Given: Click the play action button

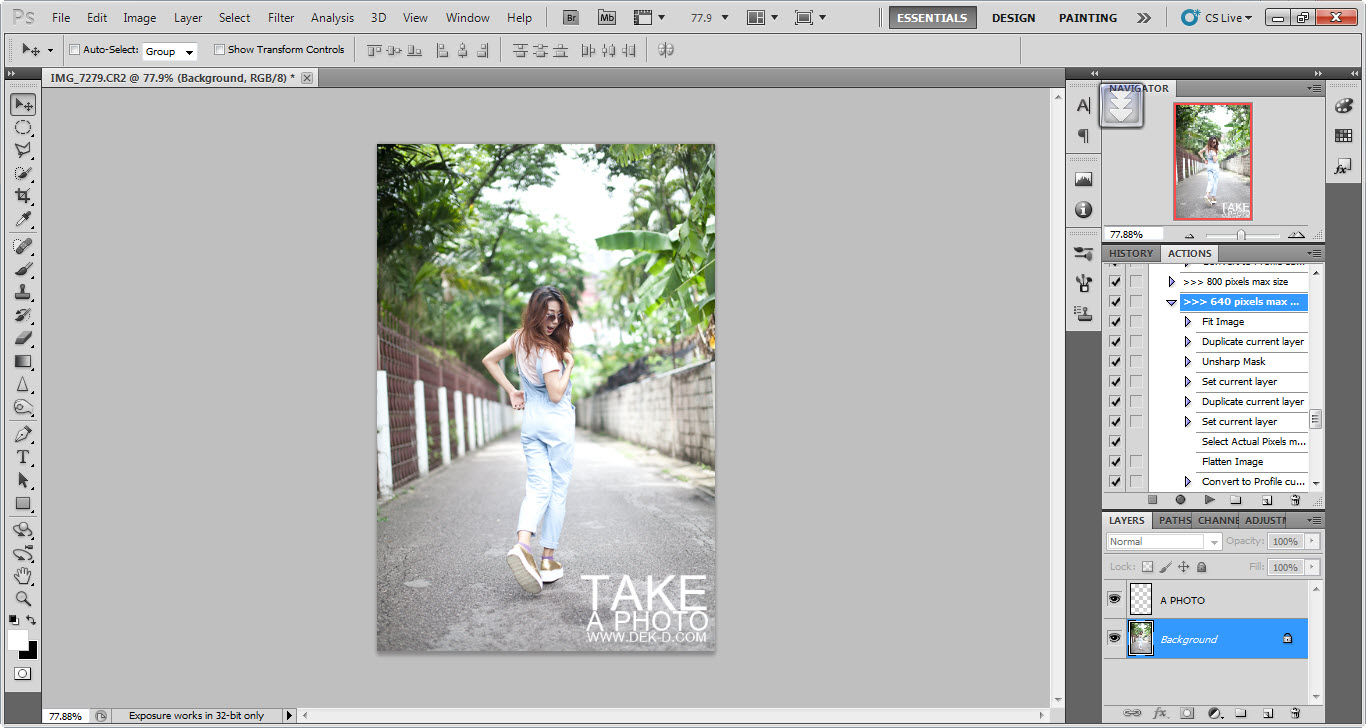Looking at the screenshot, I should pyautogui.click(x=1209, y=500).
